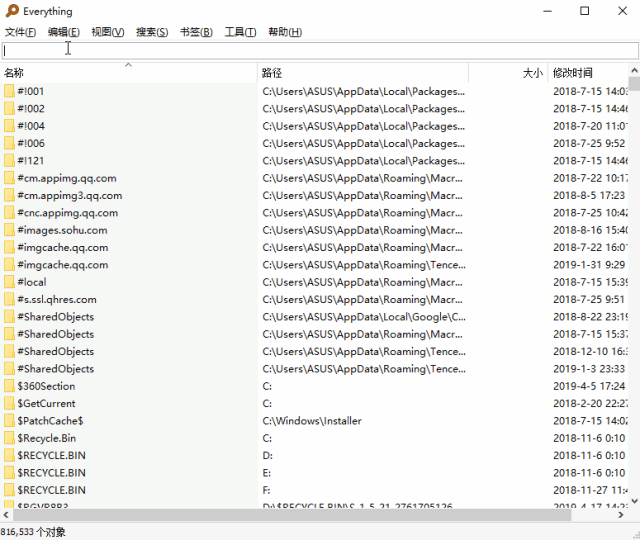Screen dimensions: 640x540
Task: Click the horizontal scrollbar left arrow
Action: (x=6, y=515)
